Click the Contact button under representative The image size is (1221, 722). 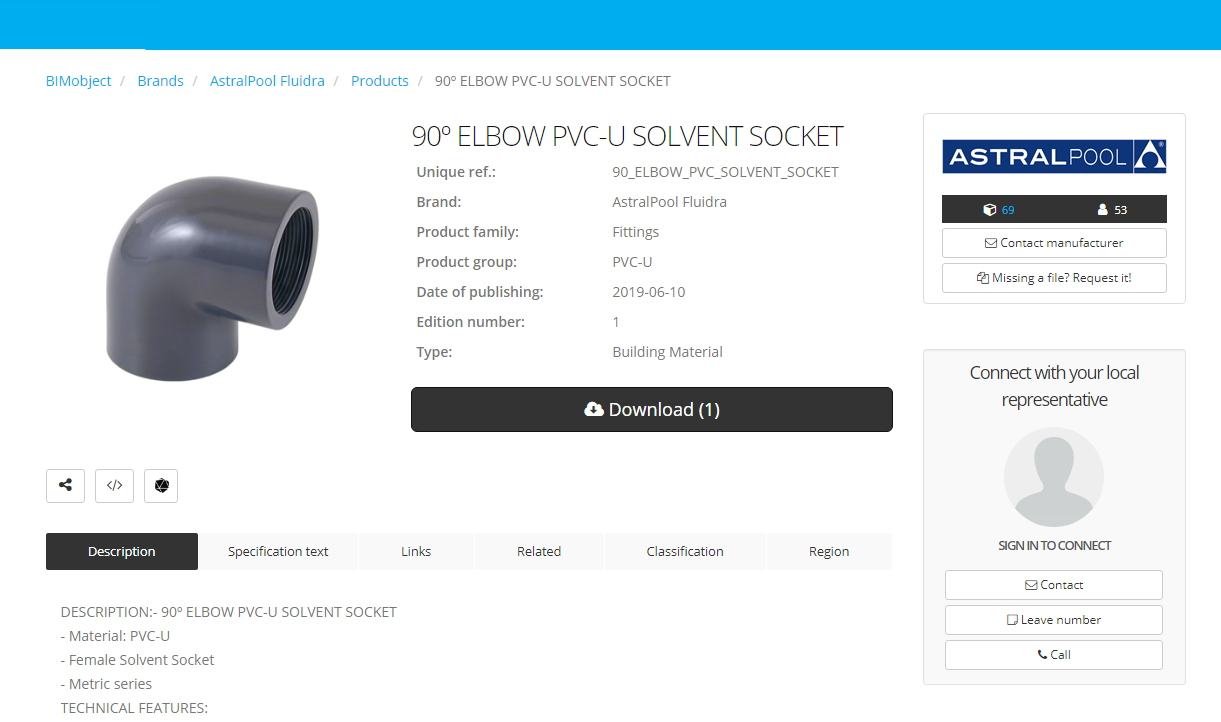click(x=1054, y=585)
